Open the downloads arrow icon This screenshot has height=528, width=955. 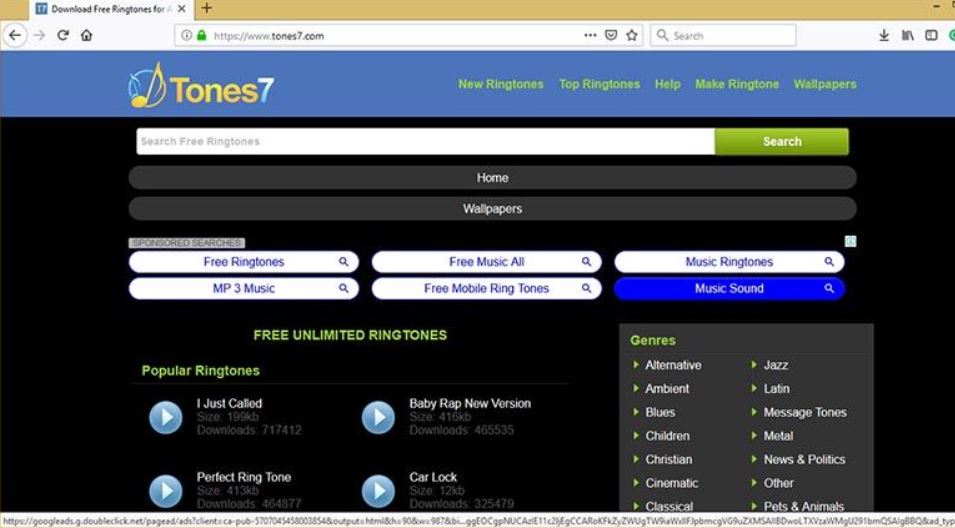tap(884, 35)
